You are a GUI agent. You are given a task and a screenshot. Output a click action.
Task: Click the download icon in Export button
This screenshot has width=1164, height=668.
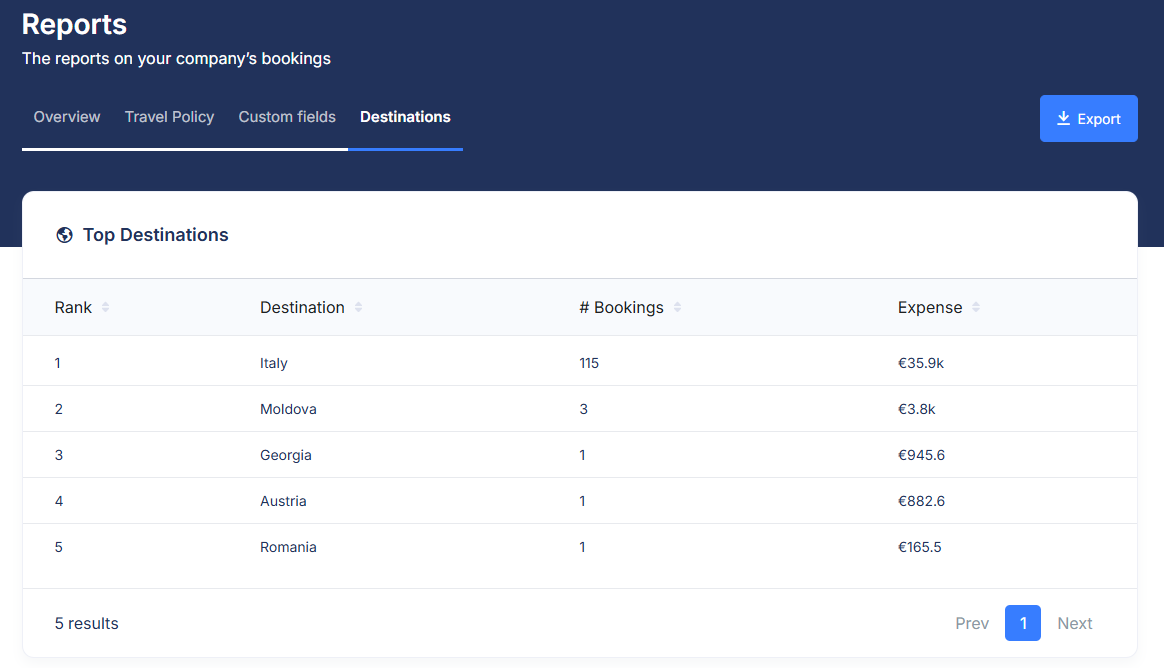[1063, 119]
